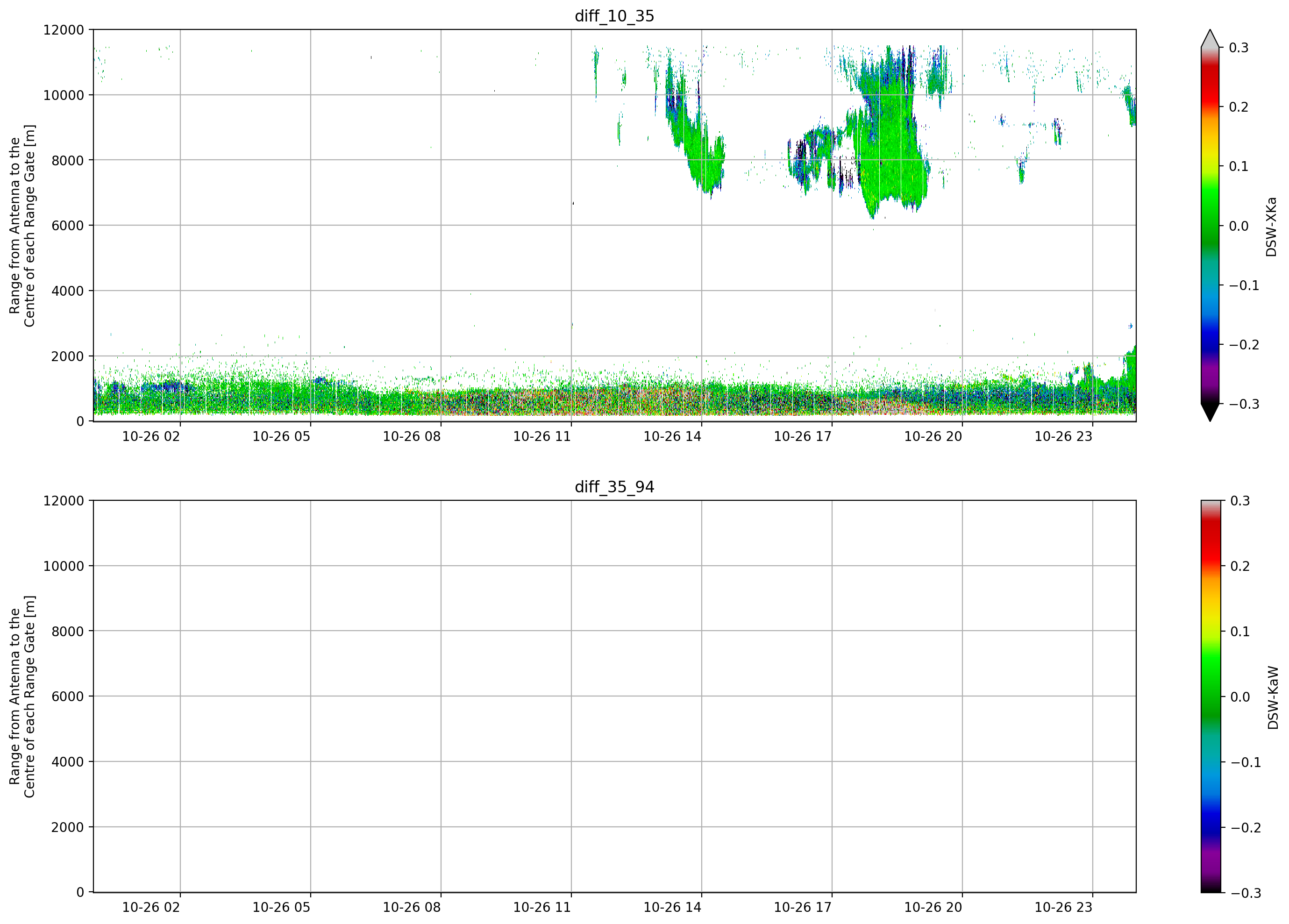Click the 10-26 05 x-tick of diff_35_94 plot

(281, 908)
